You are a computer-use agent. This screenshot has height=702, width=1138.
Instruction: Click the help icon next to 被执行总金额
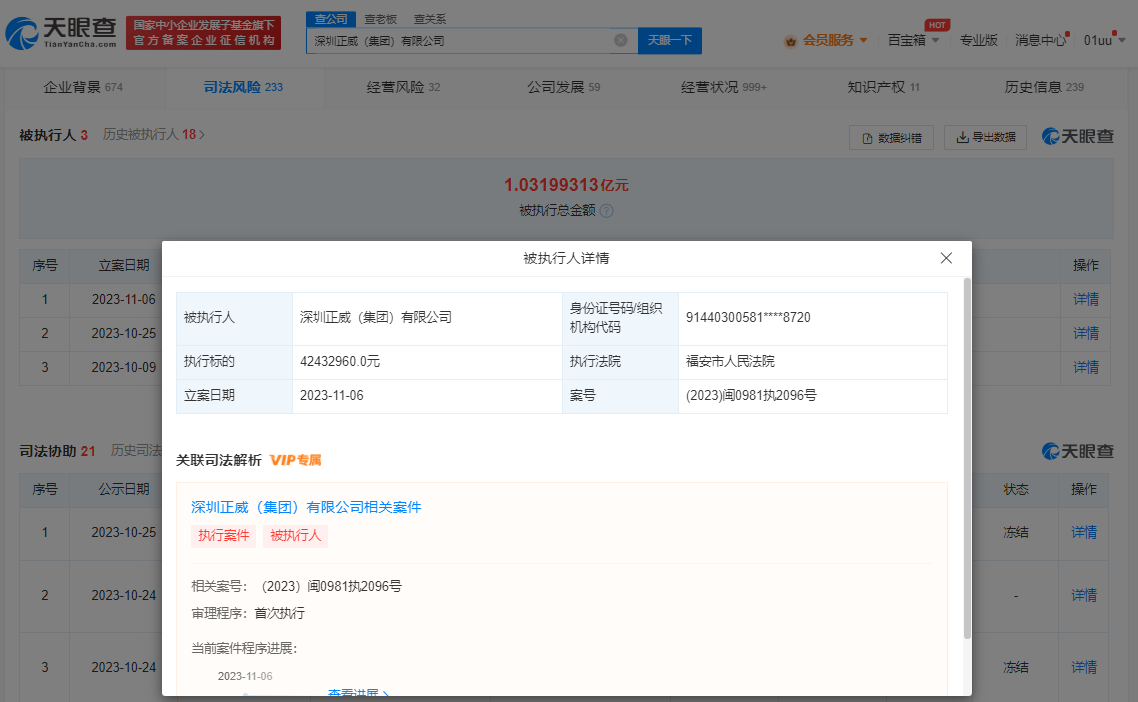click(607, 211)
